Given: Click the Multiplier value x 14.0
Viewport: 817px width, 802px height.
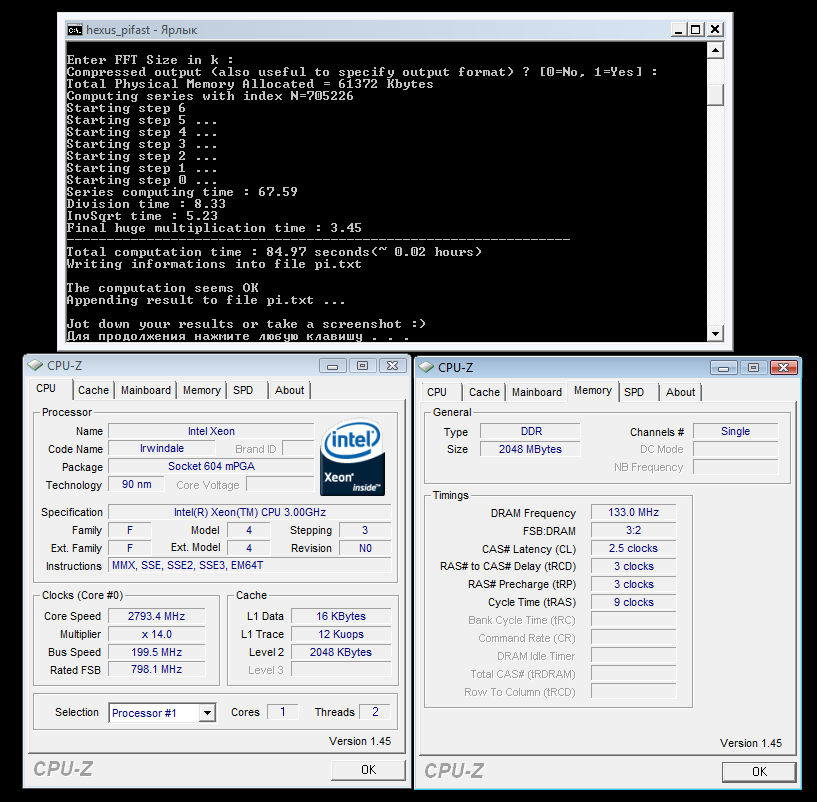Looking at the screenshot, I should (156, 634).
